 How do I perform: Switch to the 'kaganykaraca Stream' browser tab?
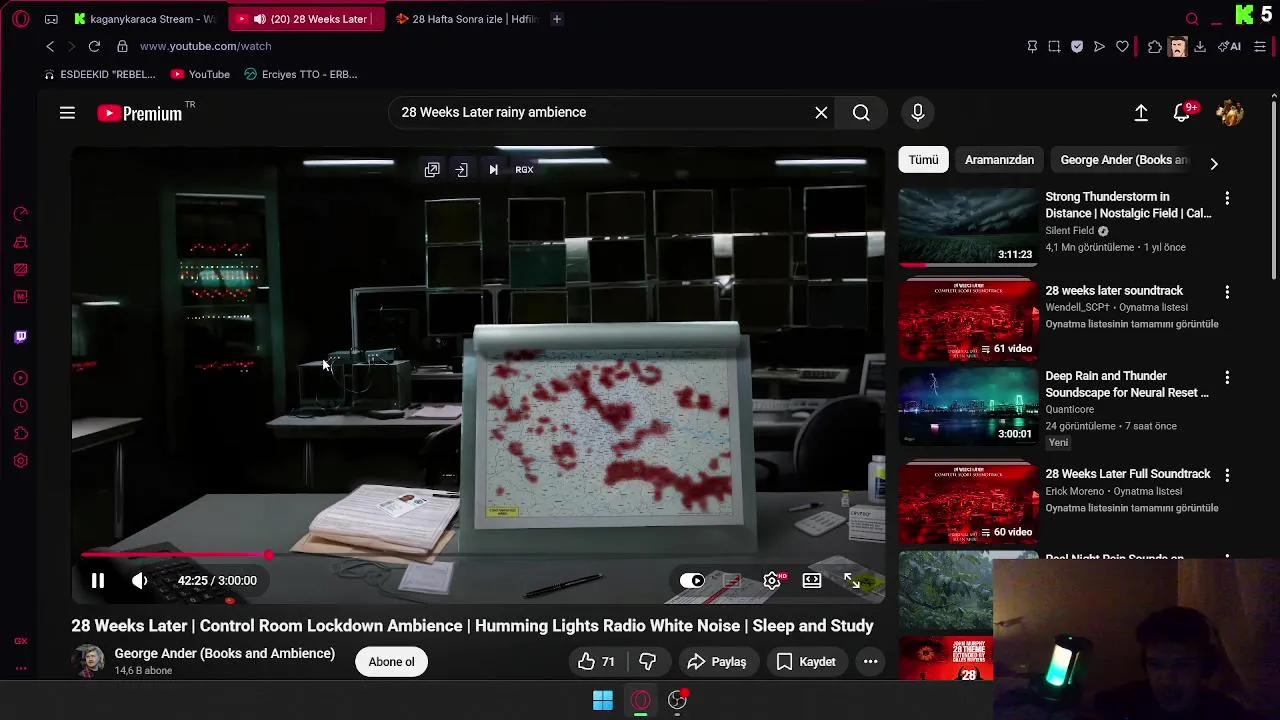click(145, 19)
